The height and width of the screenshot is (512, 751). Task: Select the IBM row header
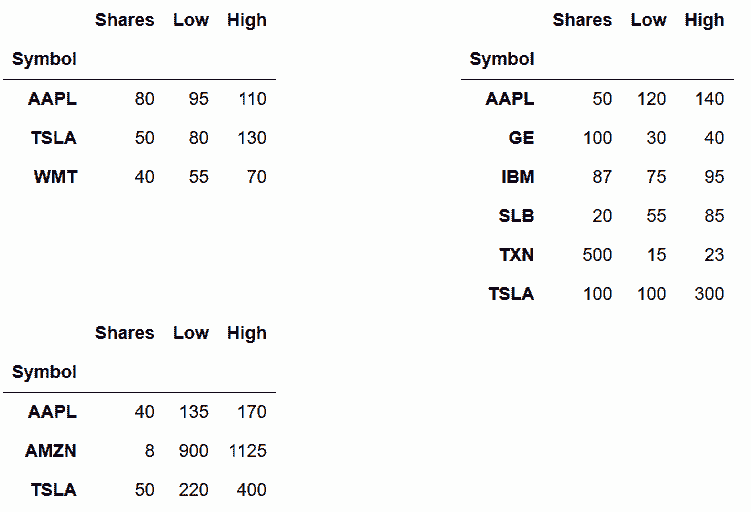point(517,177)
